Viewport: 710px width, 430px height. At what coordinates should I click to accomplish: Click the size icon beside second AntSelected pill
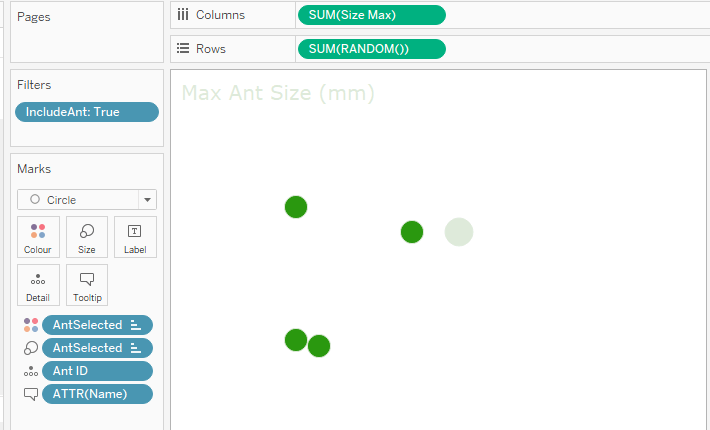(30, 348)
